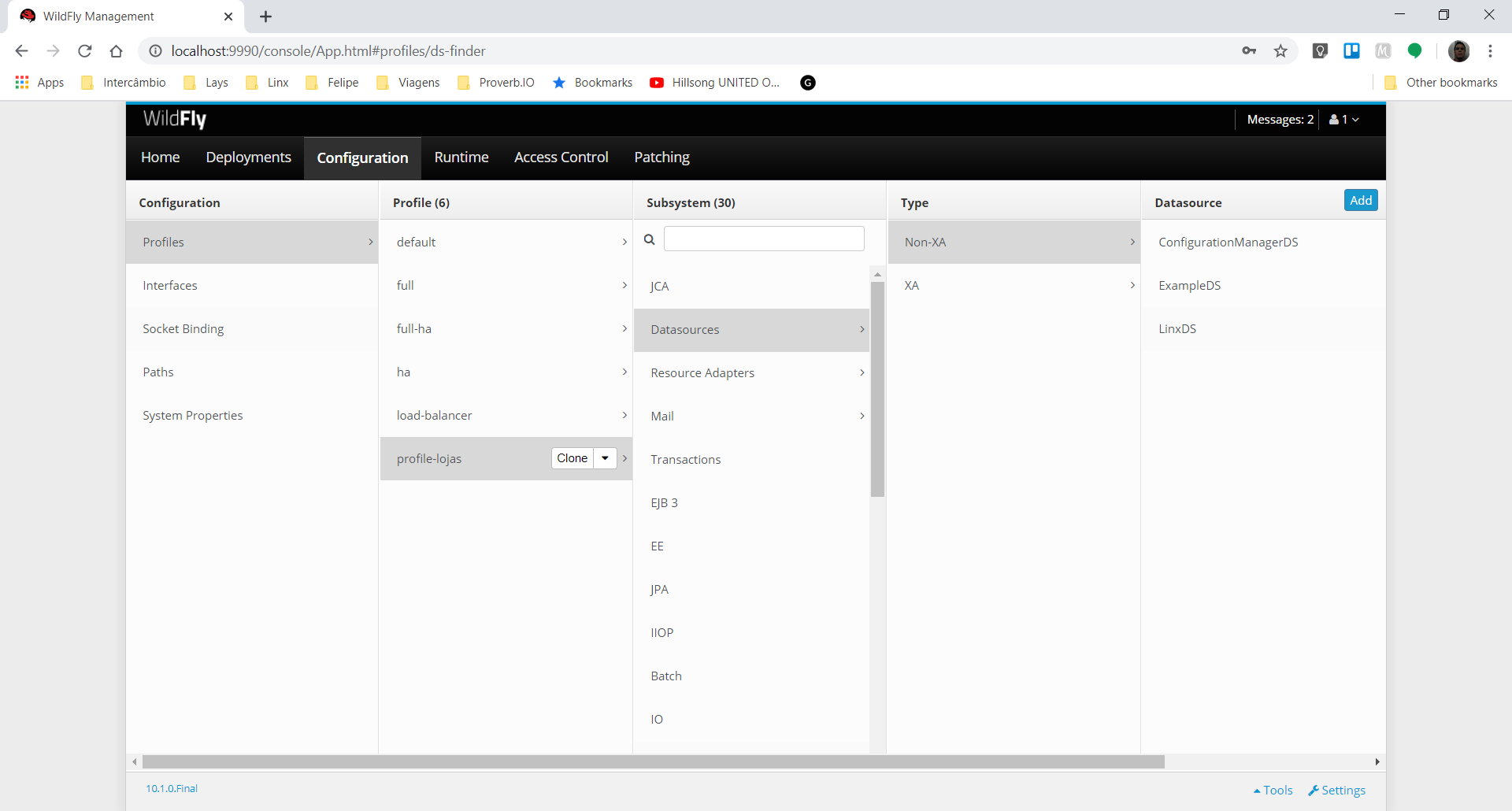
Task: Expand the load-balancer profile chevron
Action: 624,415
